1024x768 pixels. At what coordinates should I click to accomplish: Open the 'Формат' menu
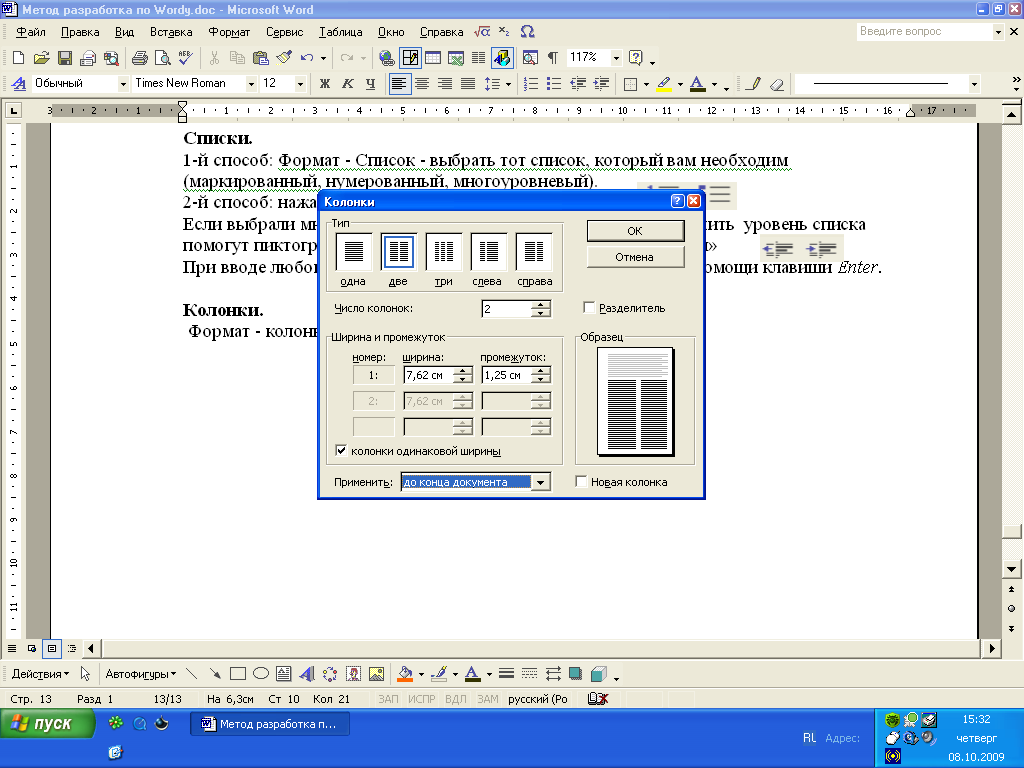[229, 32]
